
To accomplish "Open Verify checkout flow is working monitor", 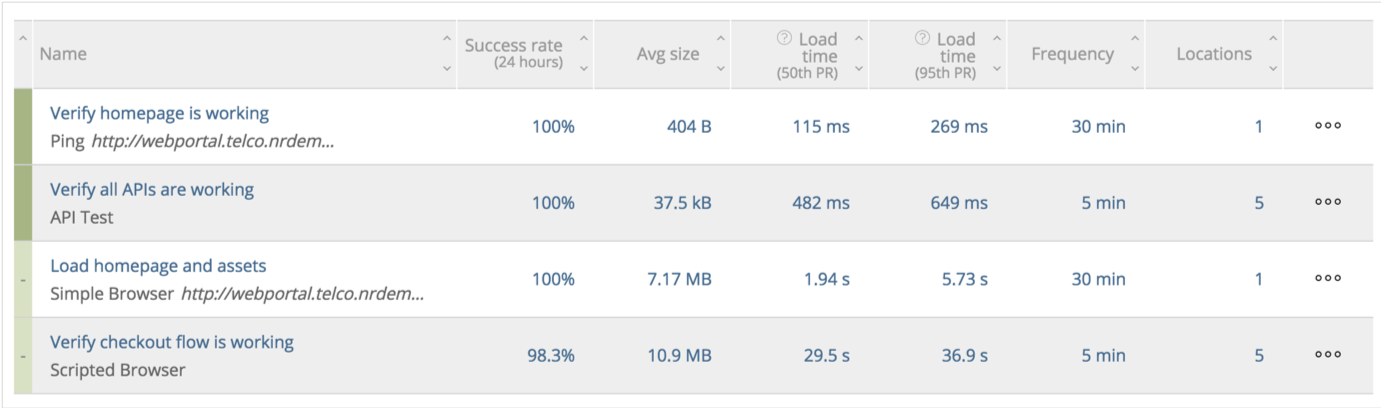I will (172, 342).
